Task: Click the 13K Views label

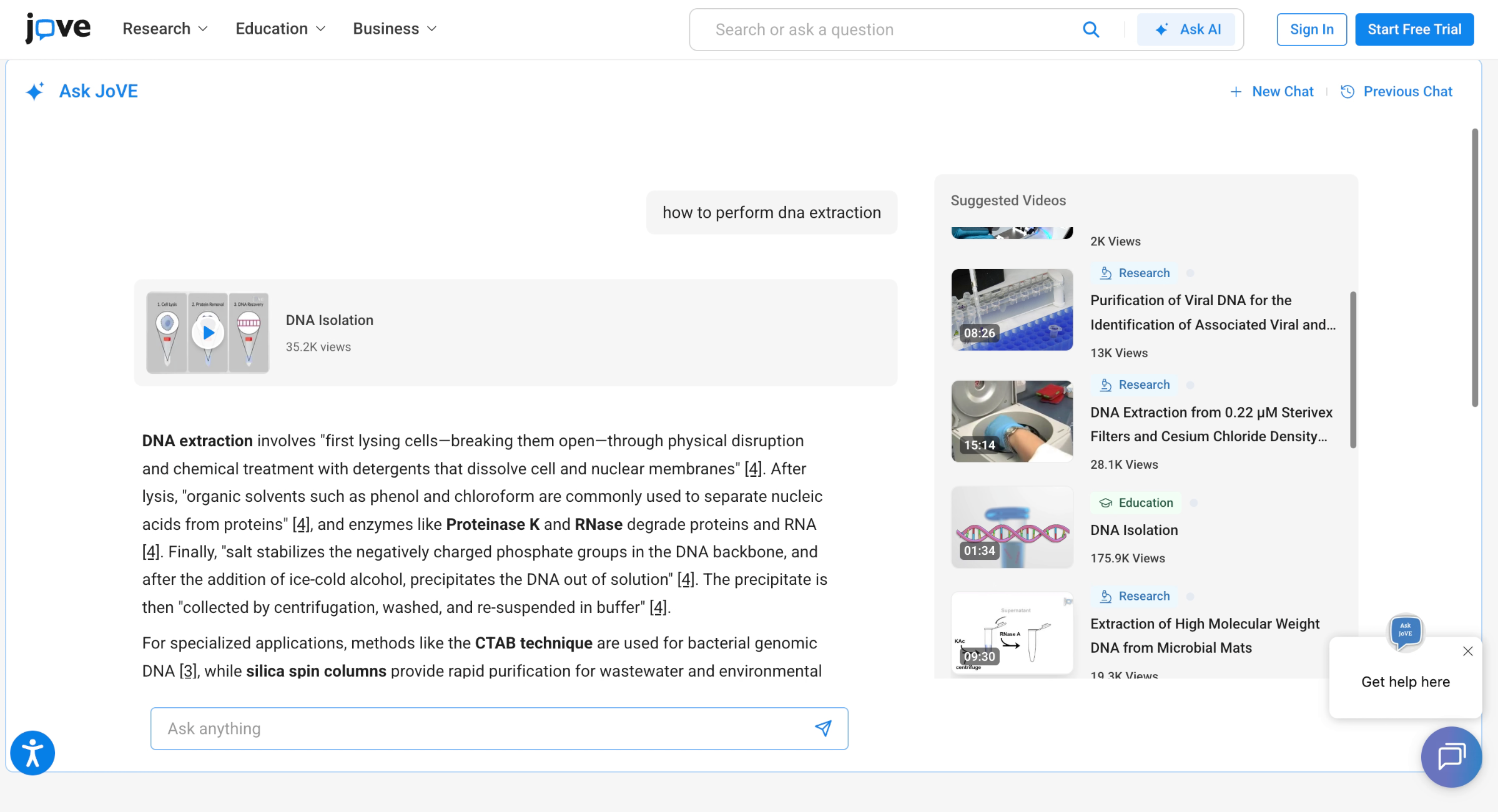Action: (x=1119, y=353)
